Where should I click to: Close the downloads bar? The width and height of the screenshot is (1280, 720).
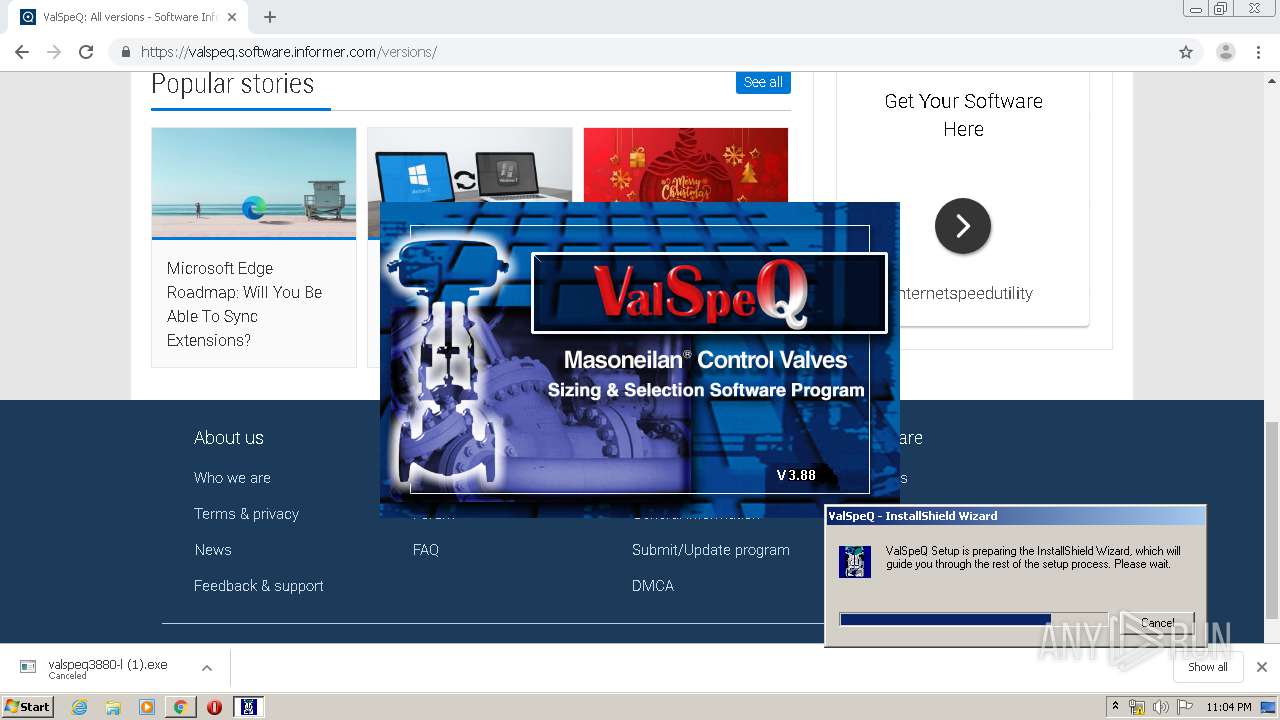click(1262, 667)
